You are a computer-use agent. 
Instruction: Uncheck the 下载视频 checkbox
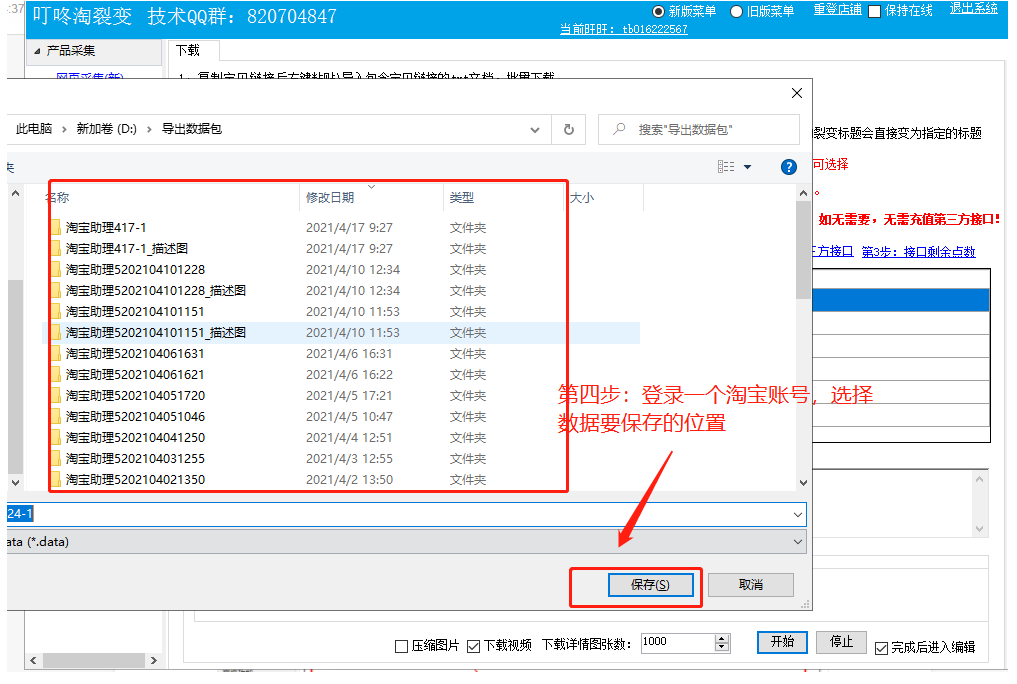[473, 646]
